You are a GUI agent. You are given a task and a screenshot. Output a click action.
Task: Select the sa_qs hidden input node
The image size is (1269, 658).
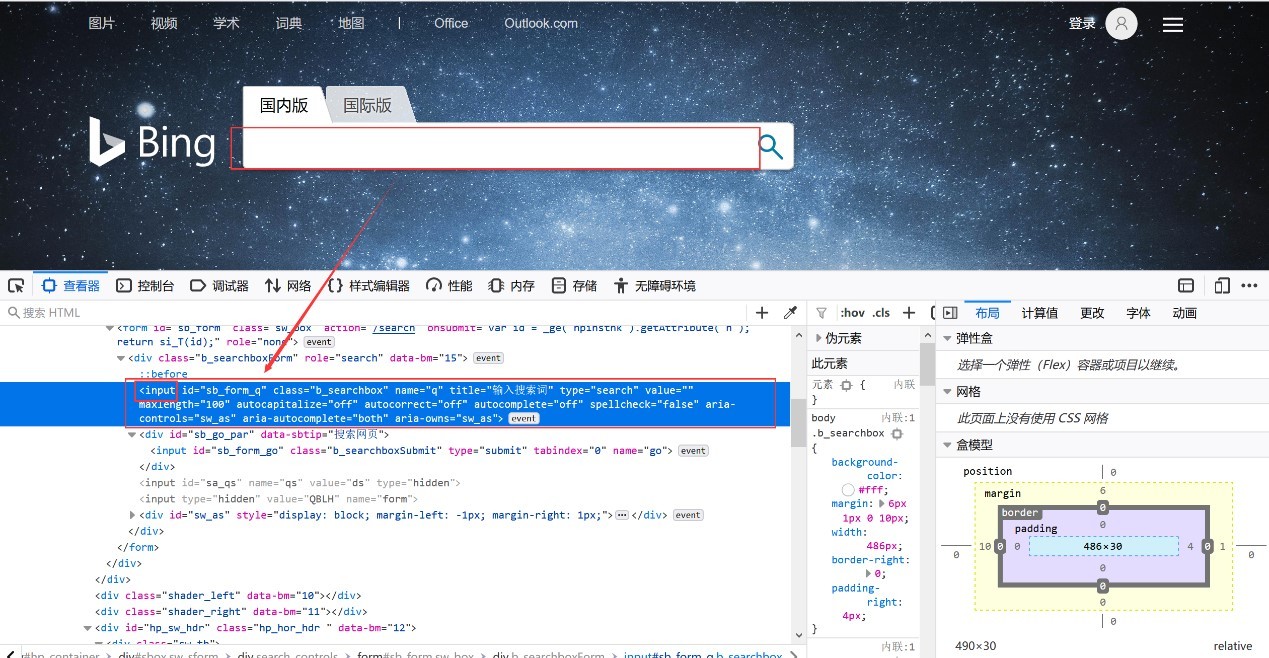coord(300,483)
